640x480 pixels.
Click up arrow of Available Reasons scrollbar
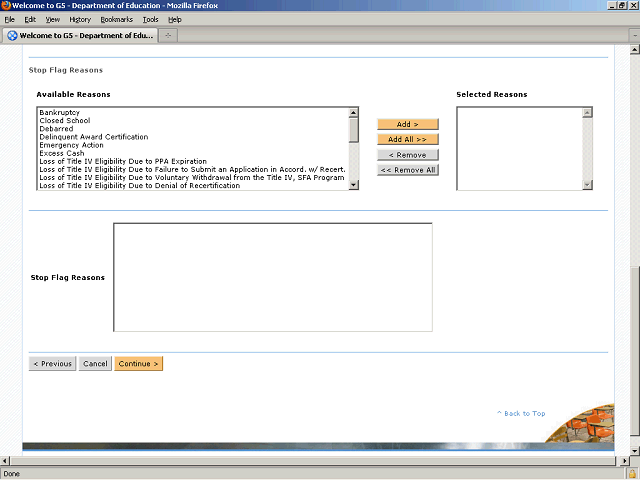click(x=353, y=112)
